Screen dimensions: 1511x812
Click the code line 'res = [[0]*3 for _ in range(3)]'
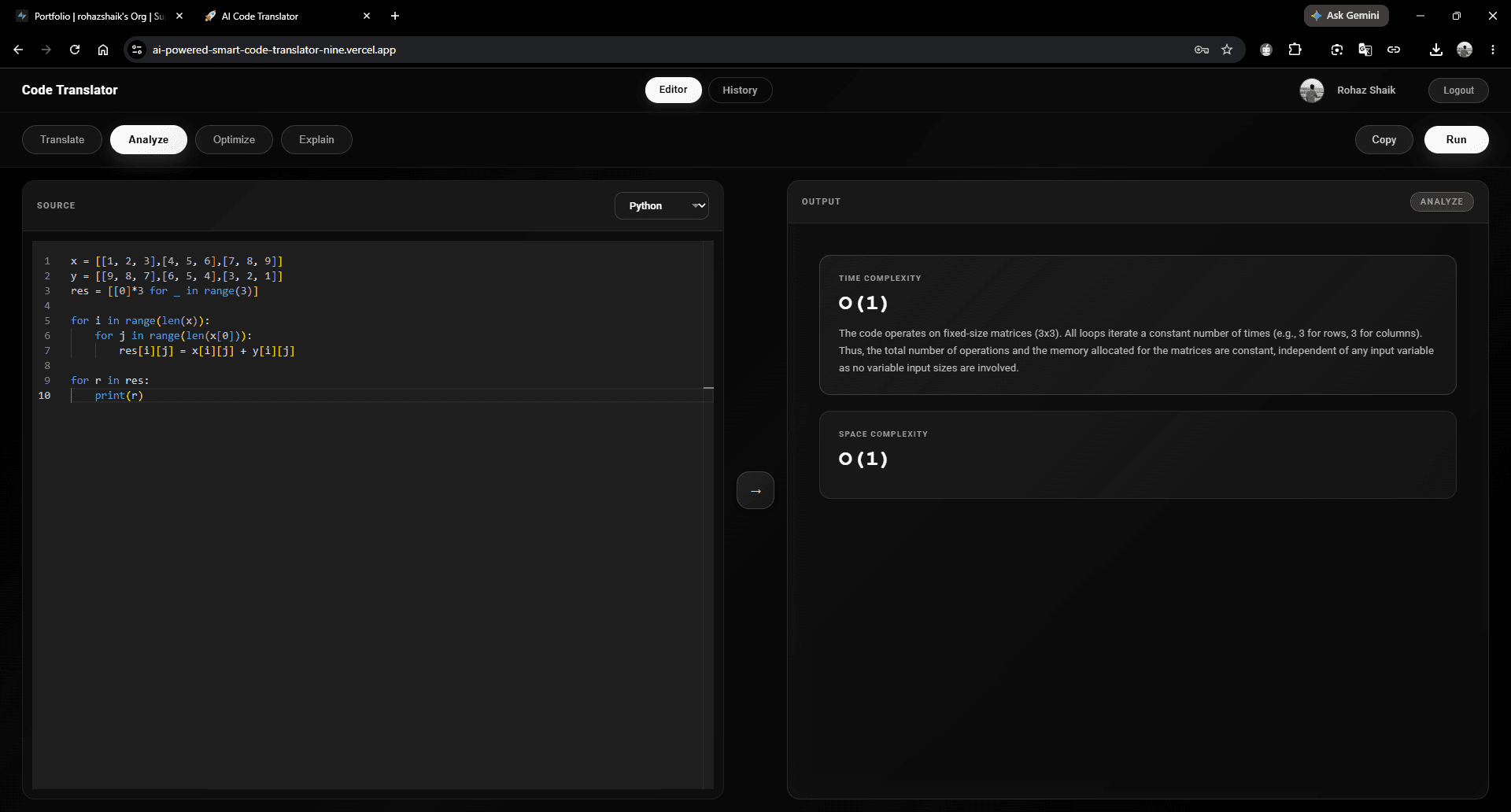(x=164, y=290)
